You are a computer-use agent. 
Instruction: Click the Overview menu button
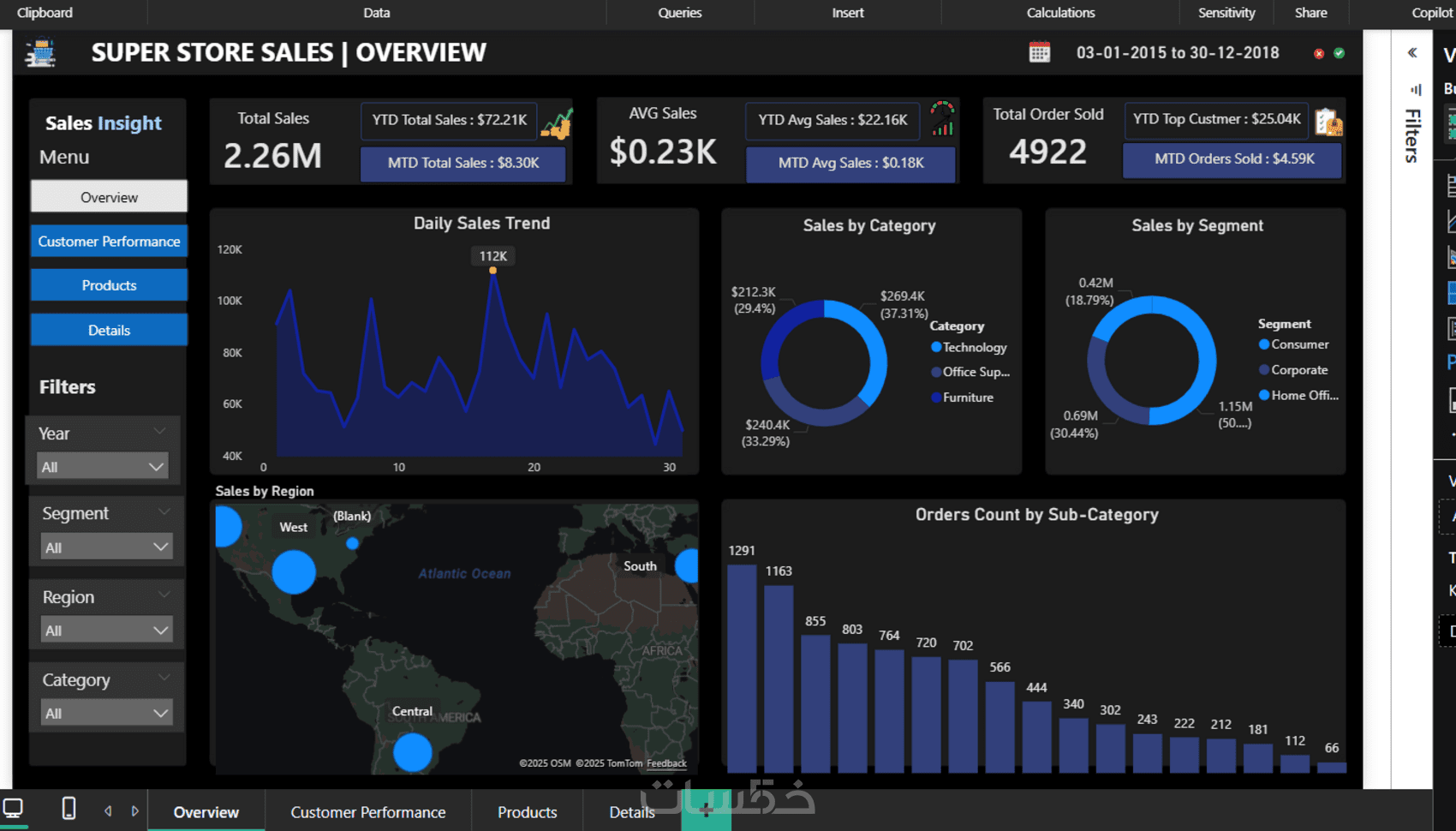tap(109, 196)
